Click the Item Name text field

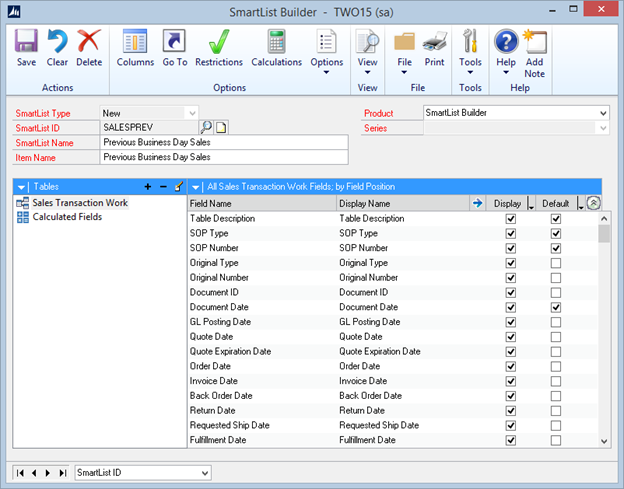224,157
